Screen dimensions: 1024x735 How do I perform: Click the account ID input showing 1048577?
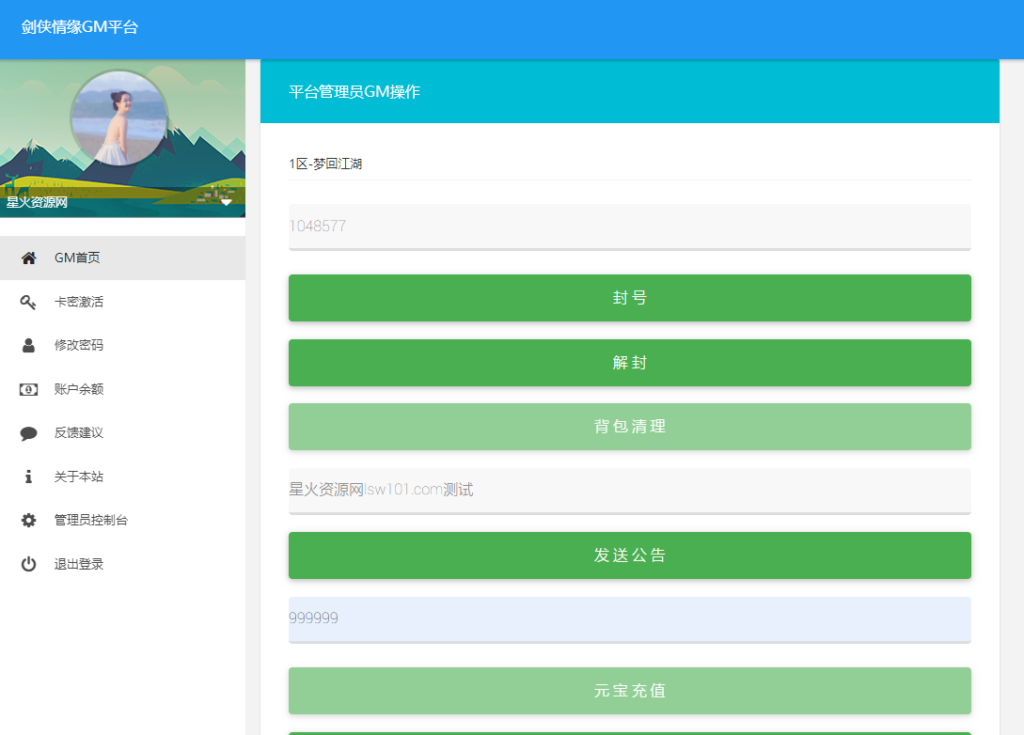[629, 227]
